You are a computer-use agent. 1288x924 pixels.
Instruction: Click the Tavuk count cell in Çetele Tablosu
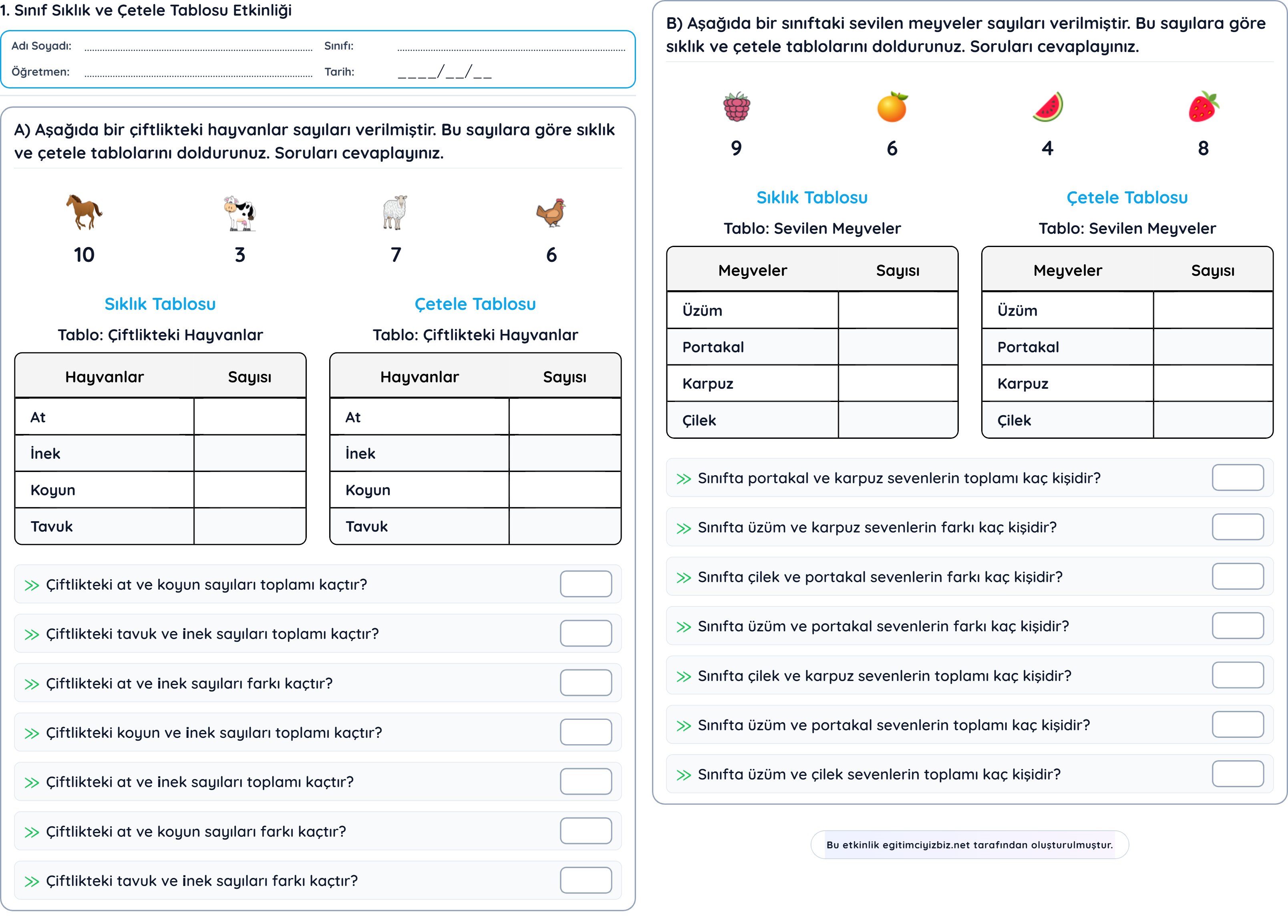(564, 526)
